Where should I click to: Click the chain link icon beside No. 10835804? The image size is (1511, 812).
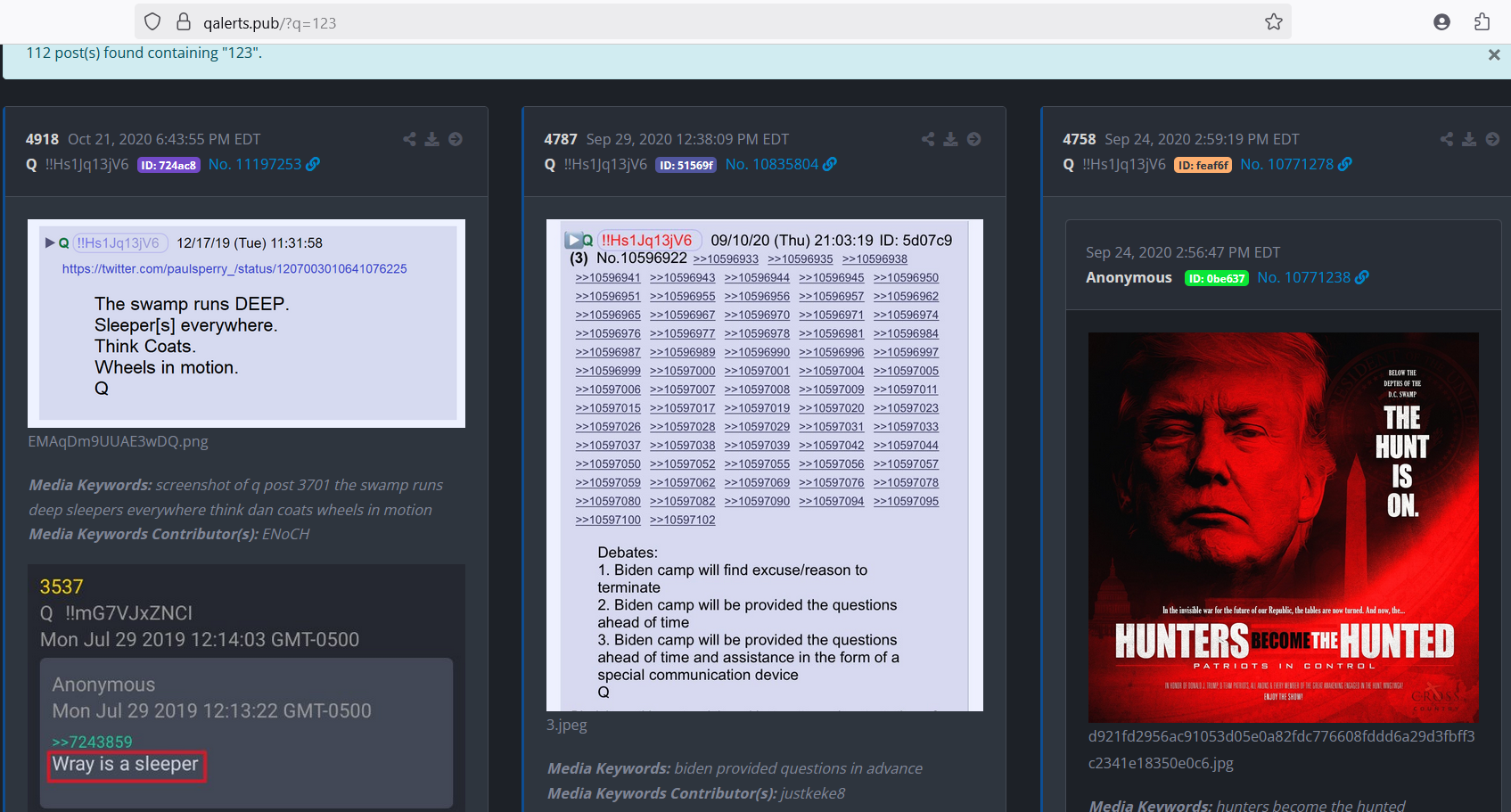pyautogui.click(x=830, y=164)
